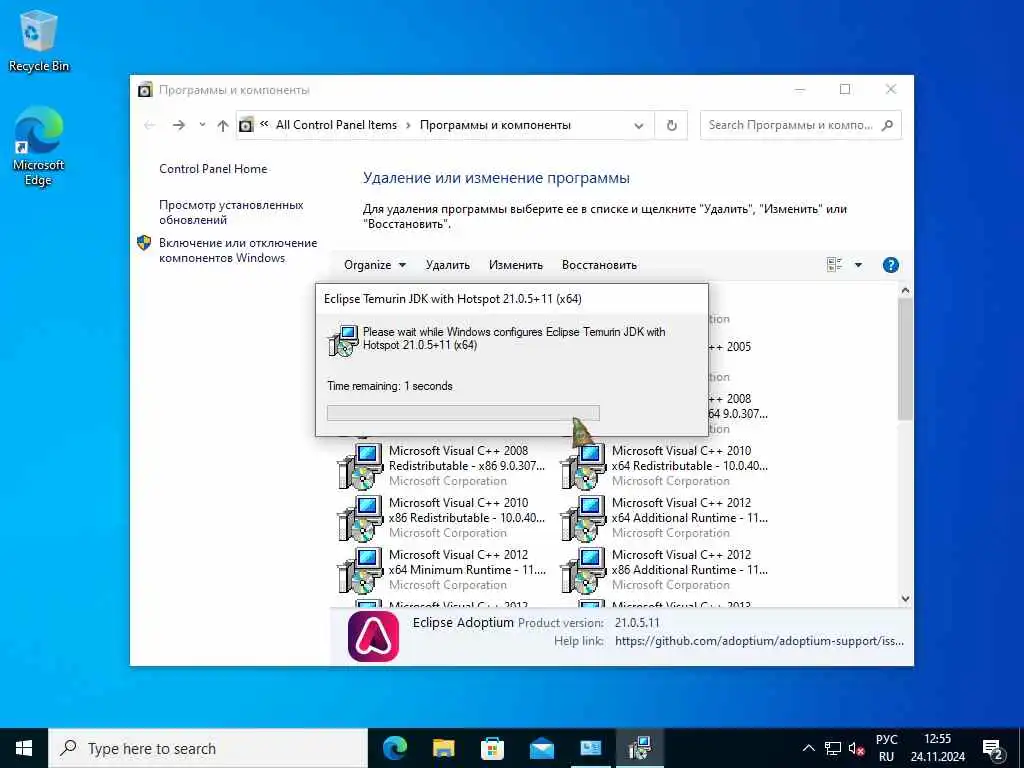Click the muted volume tray icon
Image resolution: width=1024 pixels, height=768 pixels.
tap(856, 748)
